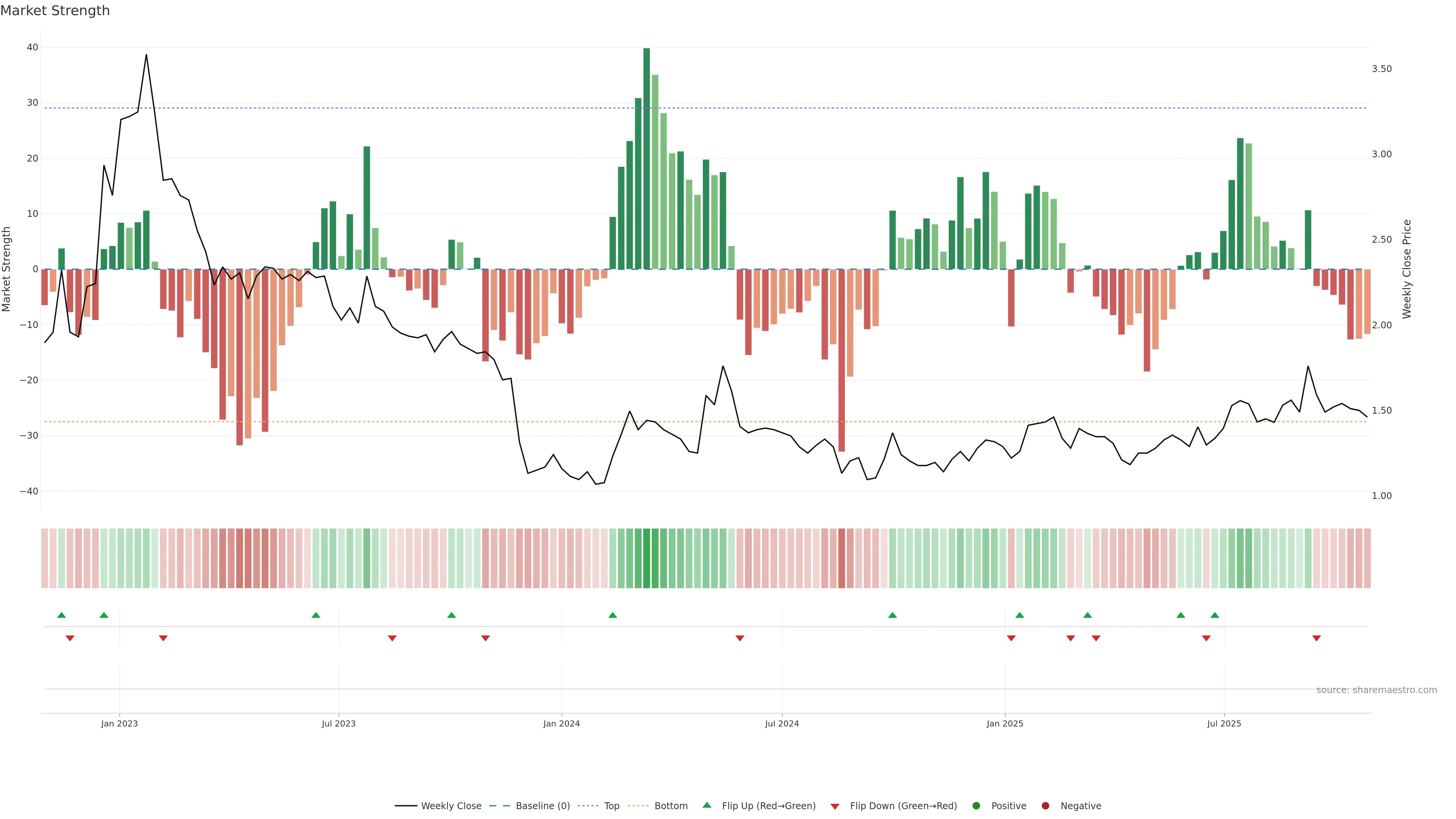The width and height of the screenshot is (1456, 819).
Task: Toggle the Top threshold legend entry
Action: point(612,805)
